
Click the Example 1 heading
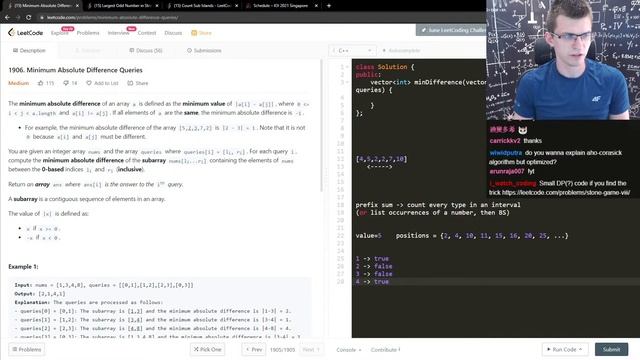(x=23, y=267)
